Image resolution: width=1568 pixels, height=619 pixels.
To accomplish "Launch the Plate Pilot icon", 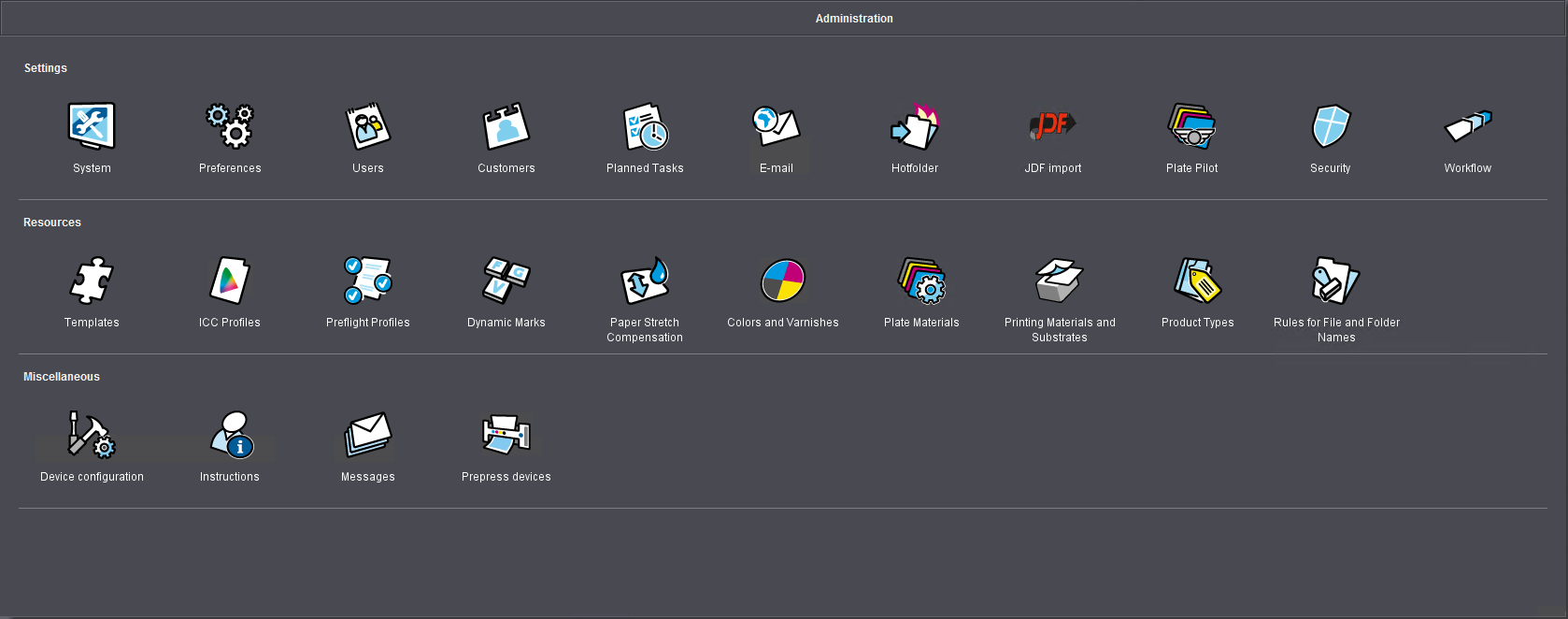I will tap(1192, 126).
